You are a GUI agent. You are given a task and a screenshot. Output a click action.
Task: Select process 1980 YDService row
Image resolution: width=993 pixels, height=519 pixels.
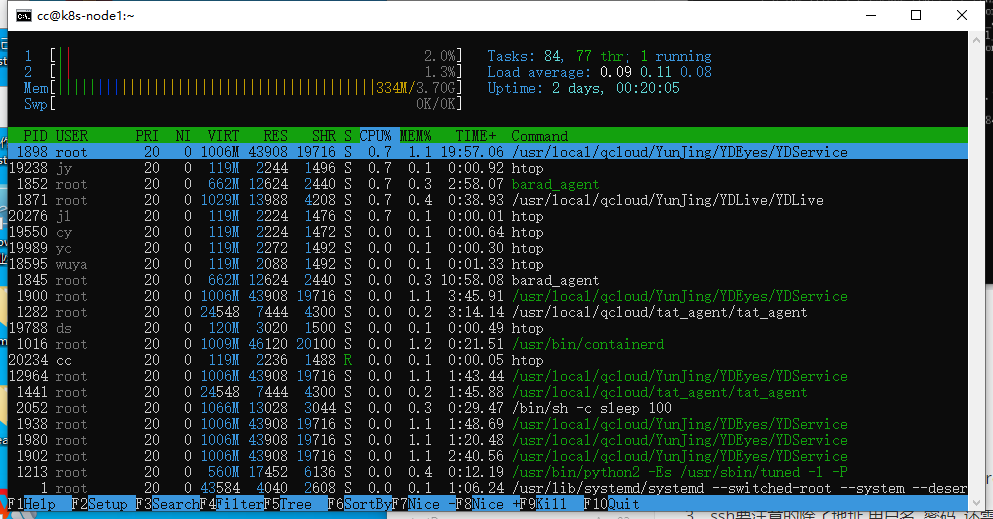coord(488,440)
